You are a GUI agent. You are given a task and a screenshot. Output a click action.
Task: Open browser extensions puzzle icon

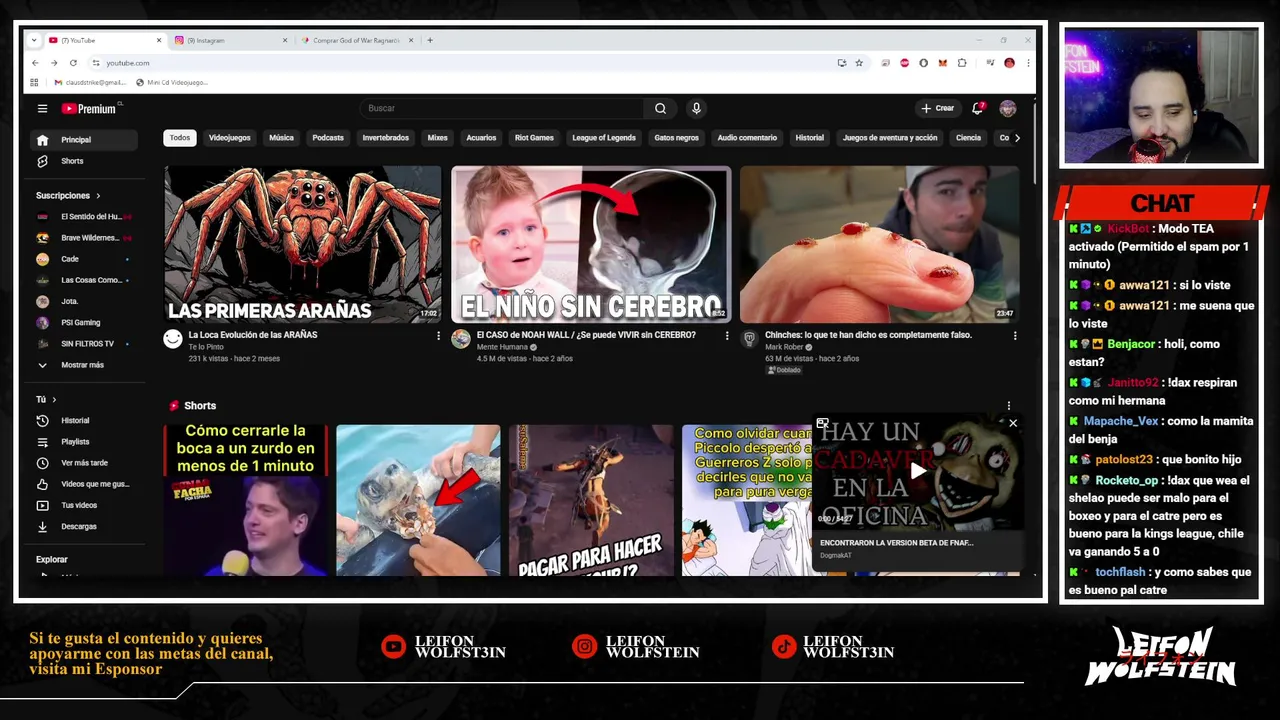coord(962,63)
